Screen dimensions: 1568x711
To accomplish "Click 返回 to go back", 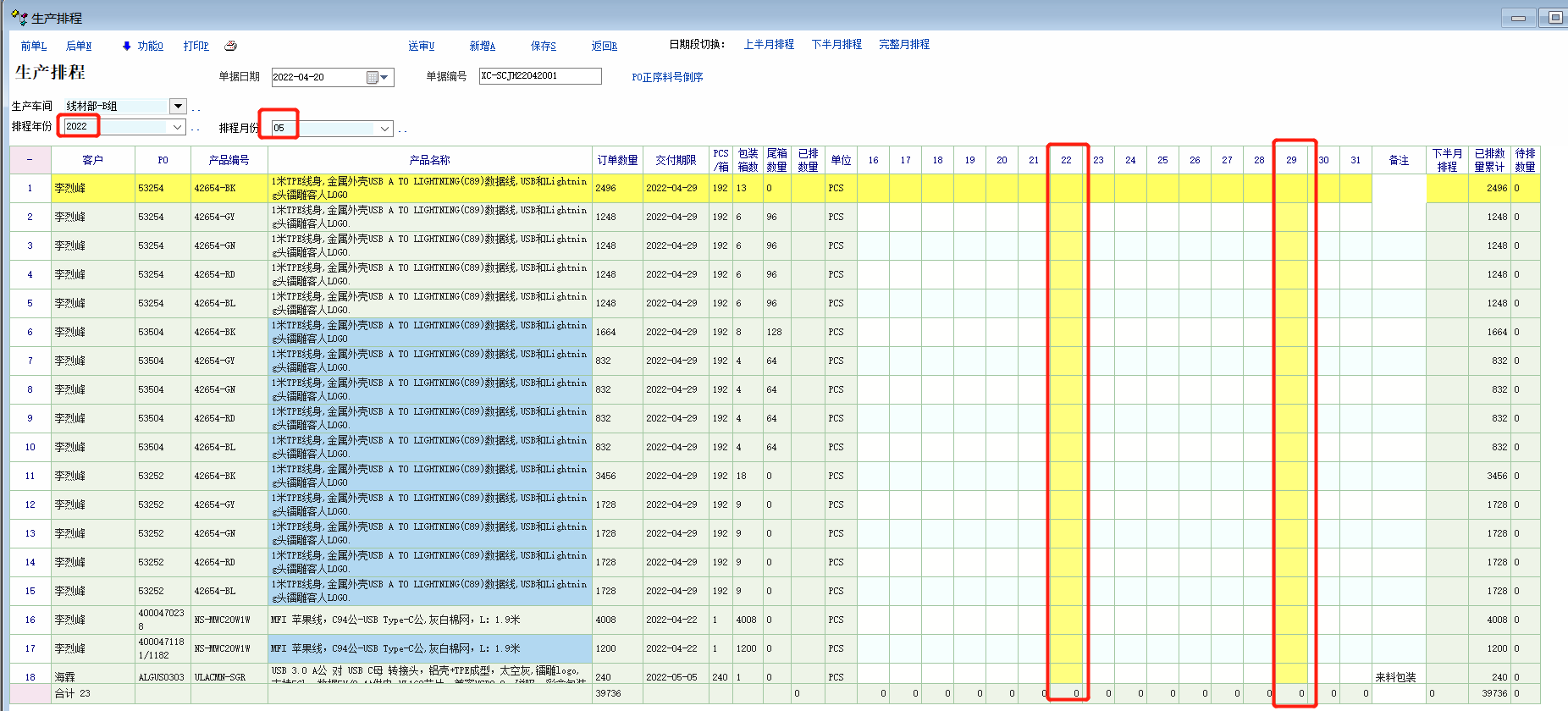I will 605,46.
